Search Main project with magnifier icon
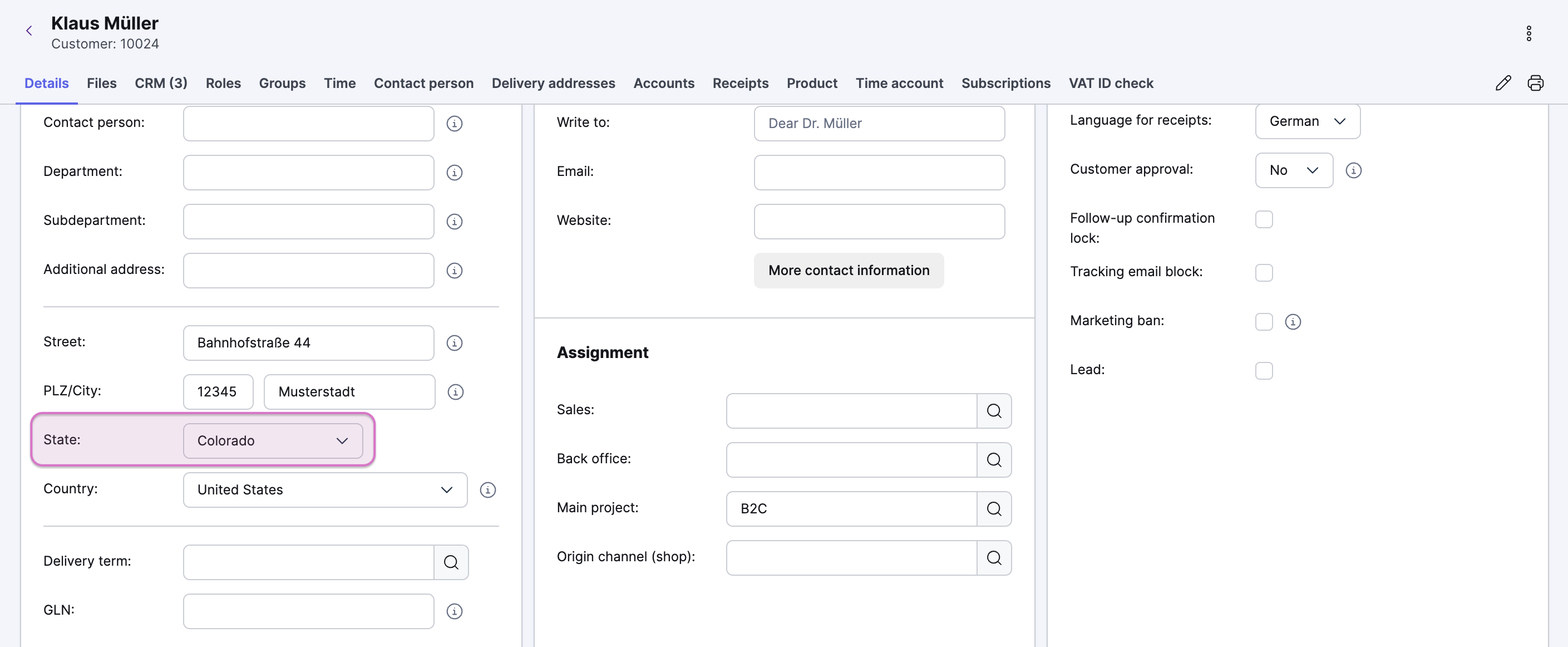 coord(994,509)
